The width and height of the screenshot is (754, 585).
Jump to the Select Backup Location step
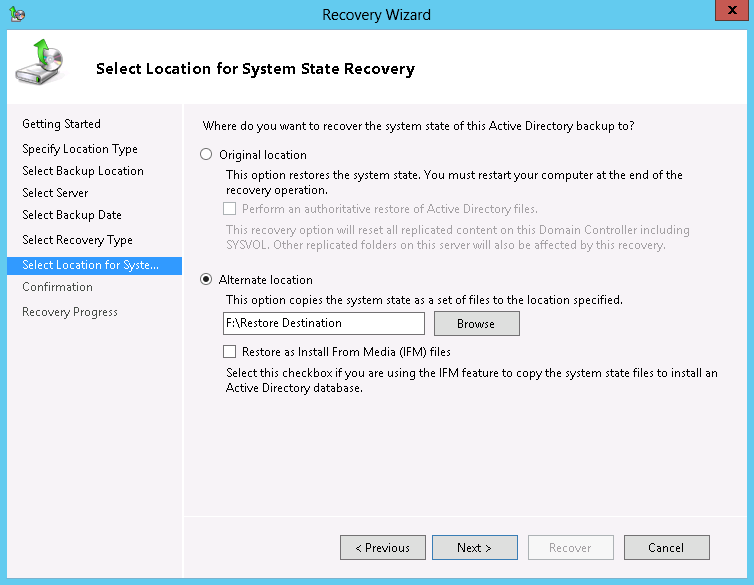click(x=83, y=171)
